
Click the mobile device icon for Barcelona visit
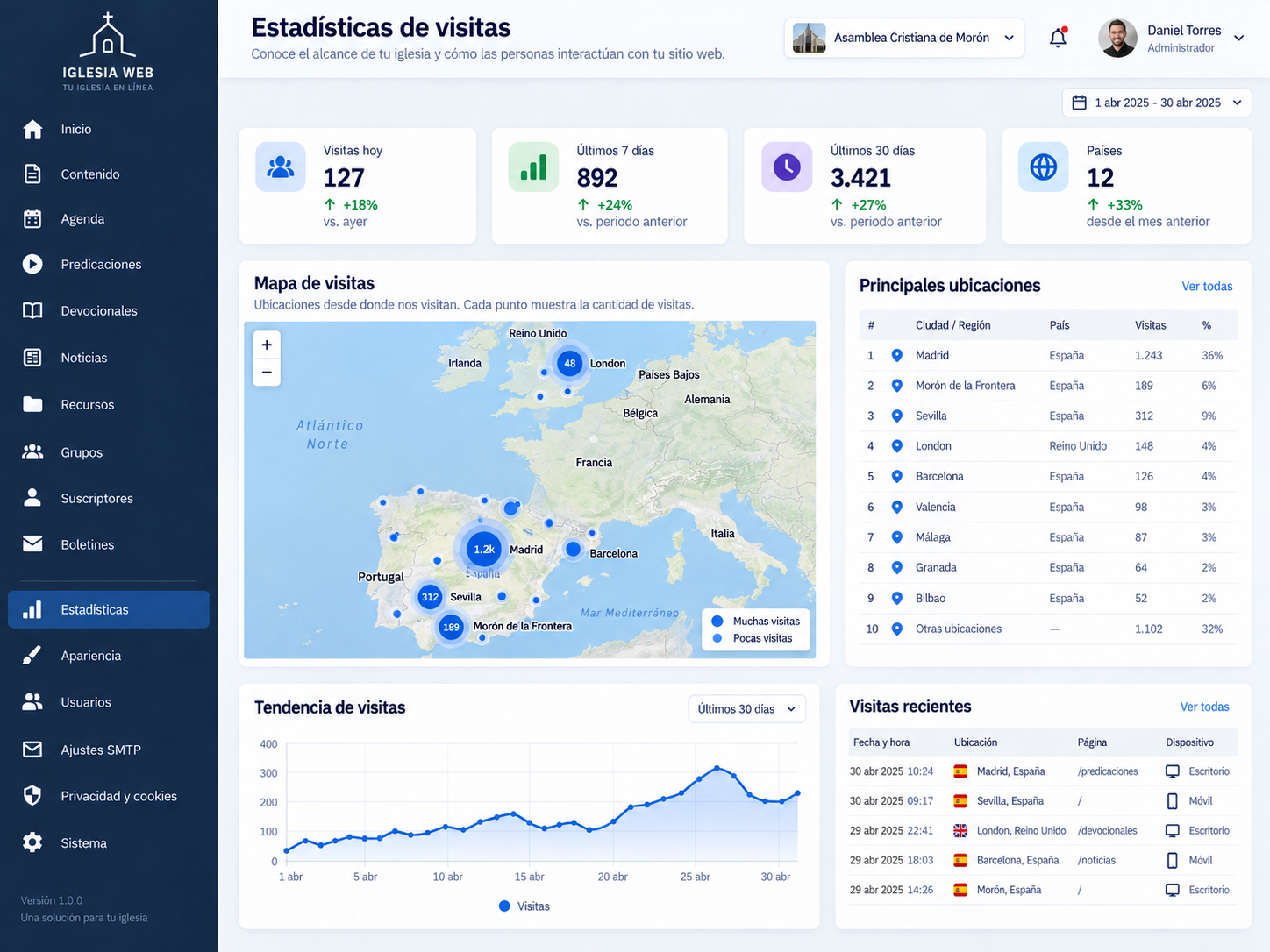coord(1172,860)
